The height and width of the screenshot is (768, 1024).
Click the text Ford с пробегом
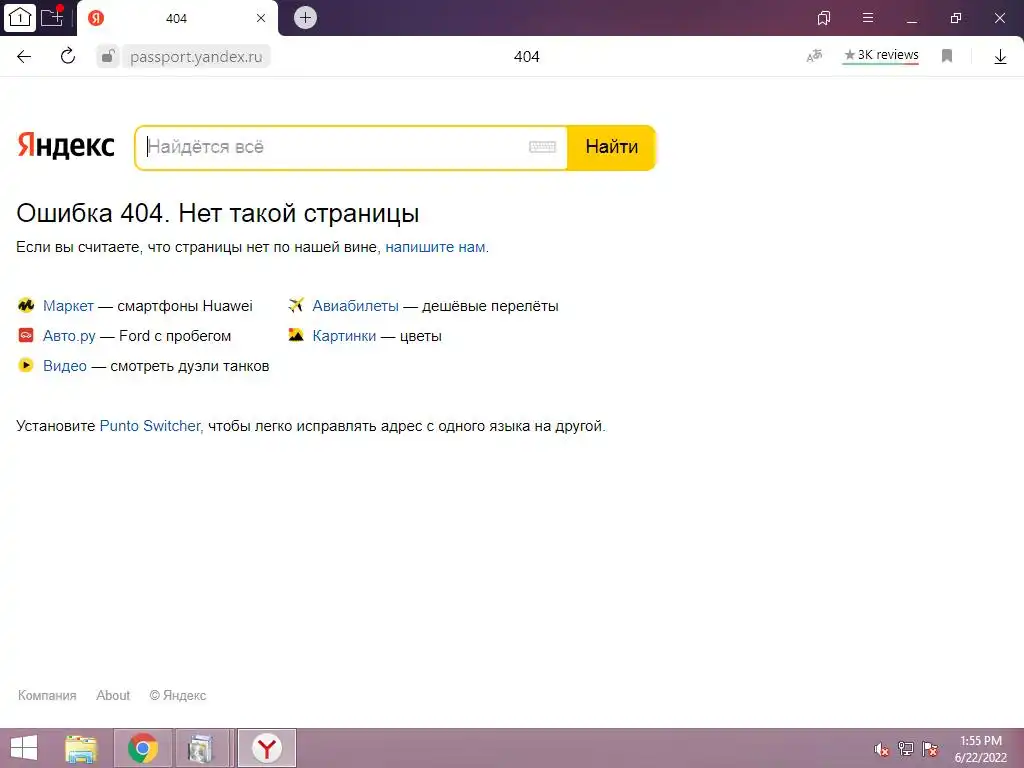pyautogui.click(x=175, y=336)
